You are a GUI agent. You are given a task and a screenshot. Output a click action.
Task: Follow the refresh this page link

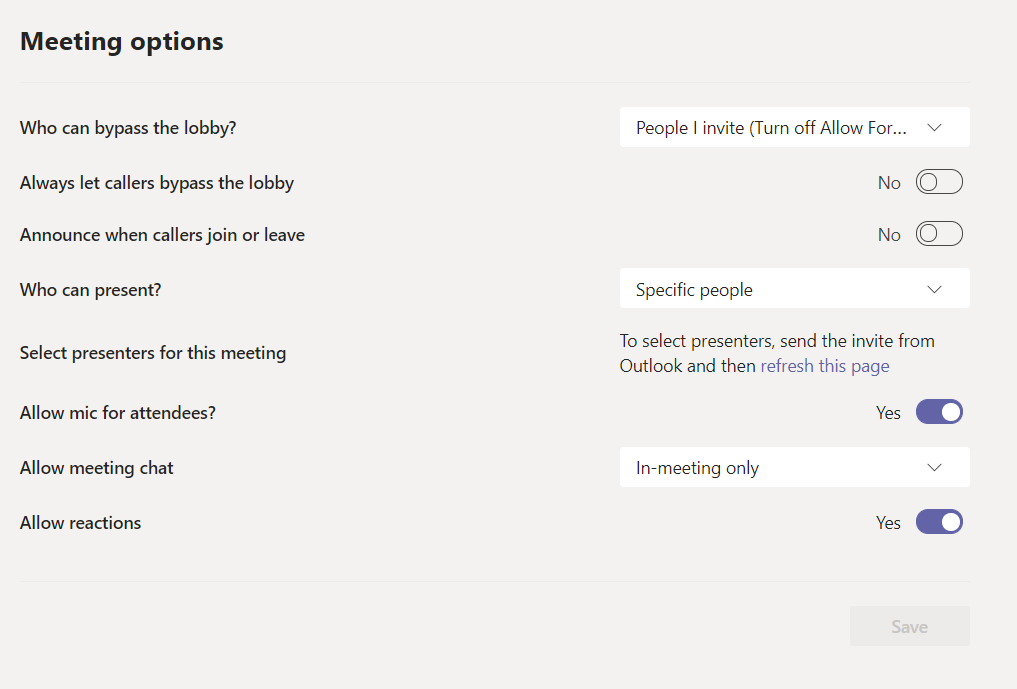[825, 366]
